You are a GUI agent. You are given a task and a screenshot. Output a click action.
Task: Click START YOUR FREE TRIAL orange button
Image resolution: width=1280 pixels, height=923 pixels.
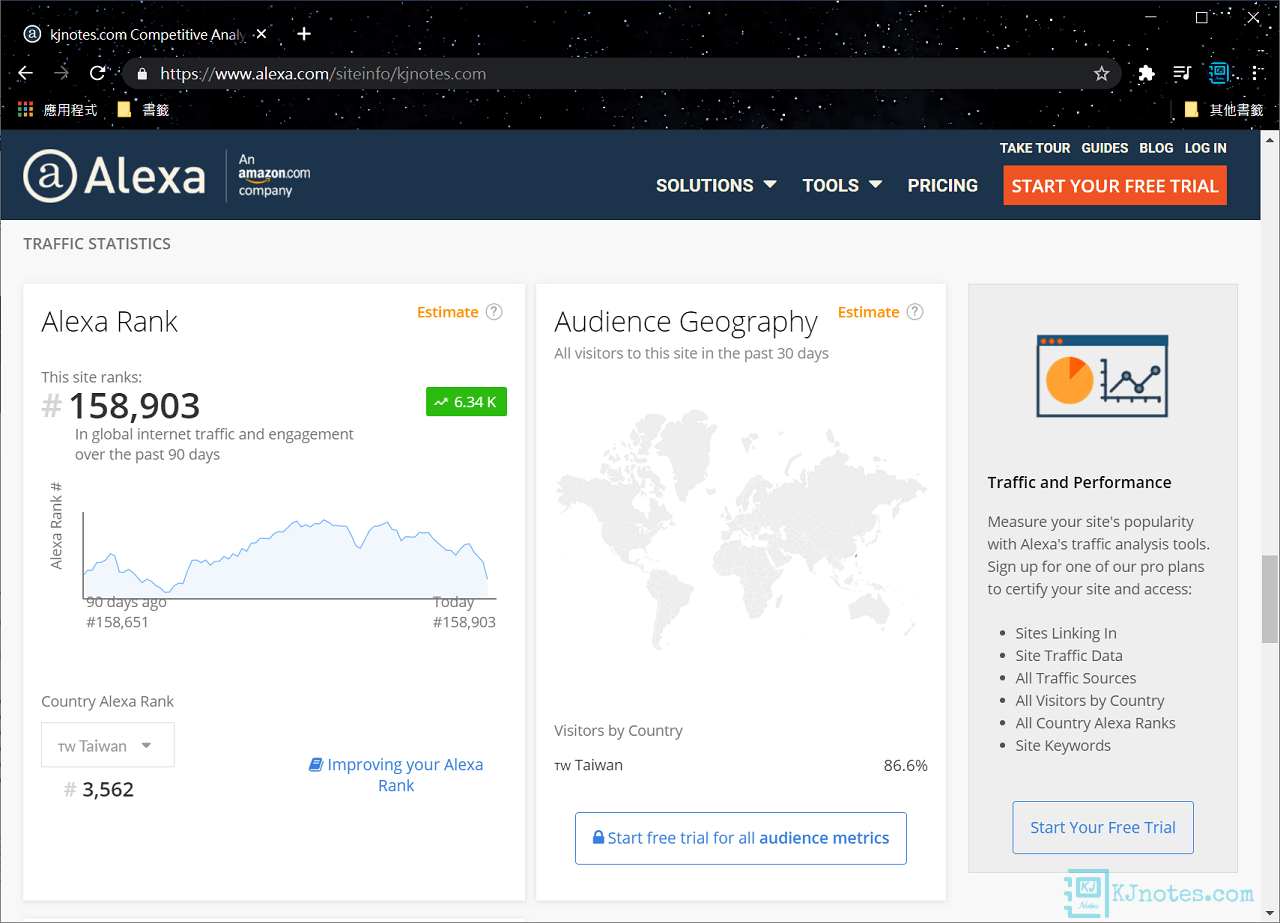[1115, 186]
